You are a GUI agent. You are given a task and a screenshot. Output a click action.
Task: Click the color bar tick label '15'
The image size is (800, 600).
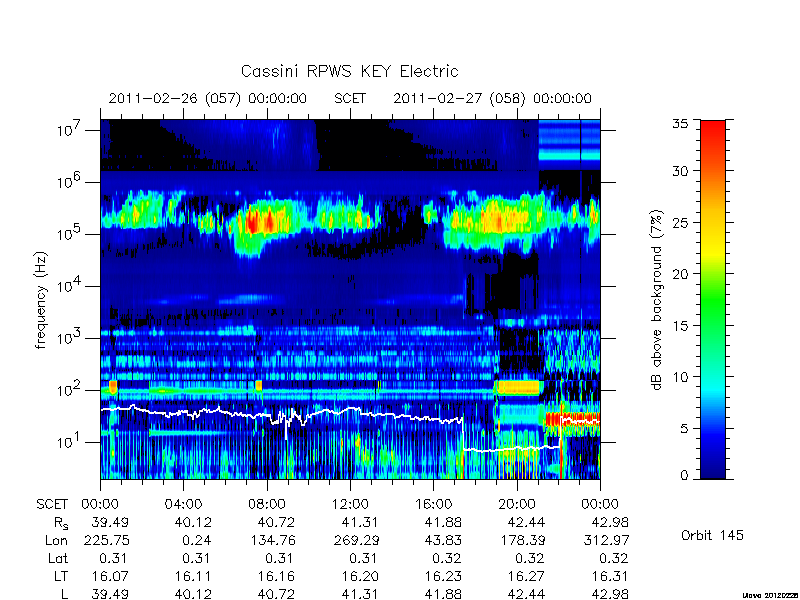pos(680,326)
